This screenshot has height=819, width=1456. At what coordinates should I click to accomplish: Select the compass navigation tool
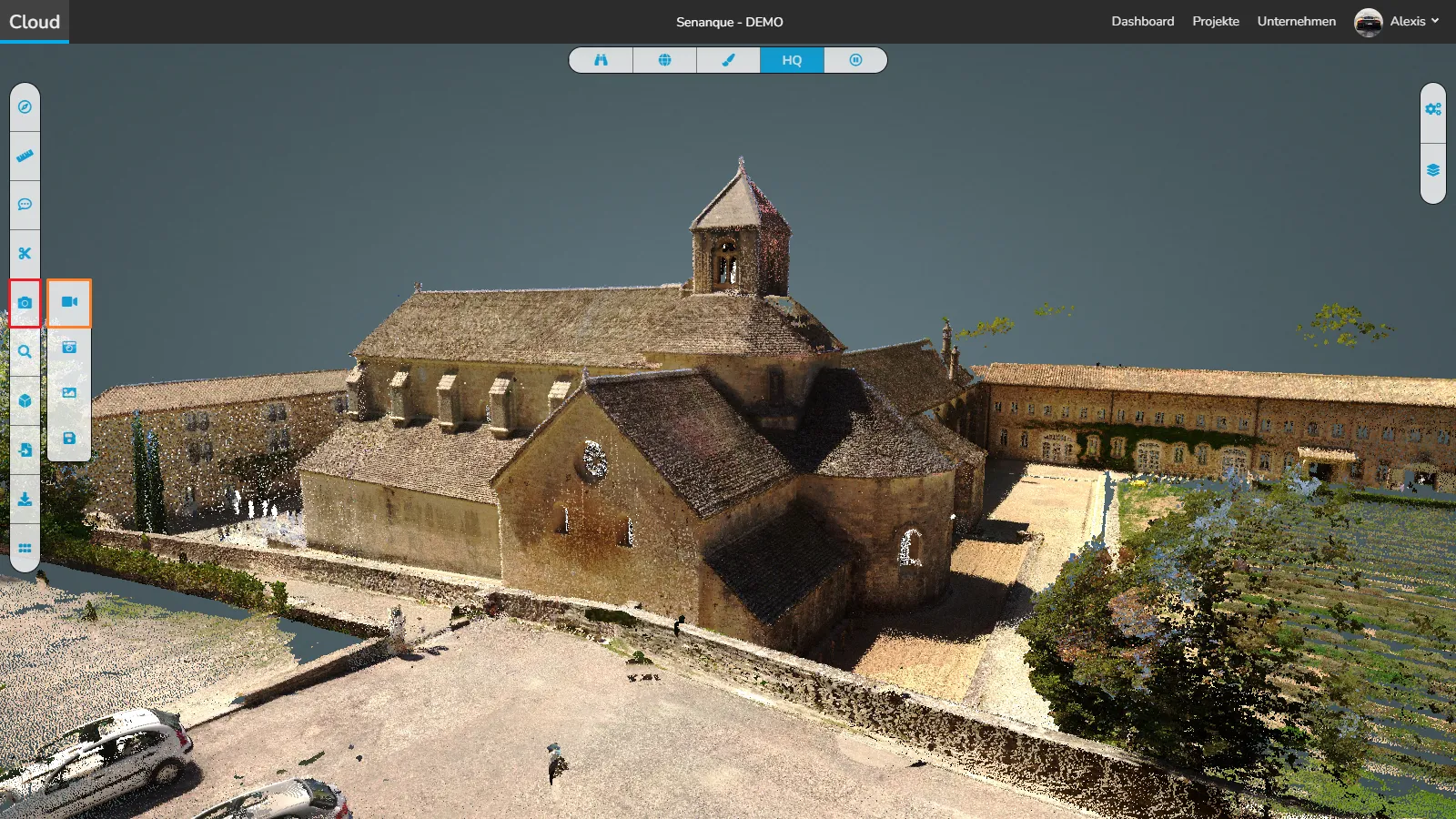pyautogui.click(x=25, y=107)
